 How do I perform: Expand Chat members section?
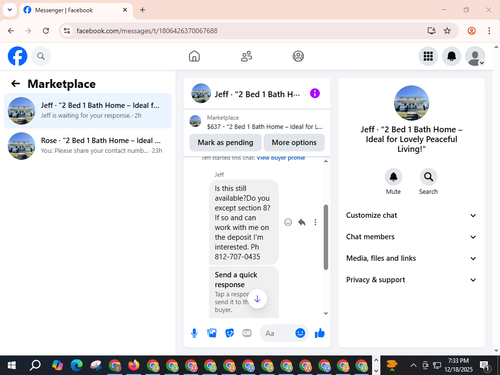pyautogui.click(x=411, y=237)
